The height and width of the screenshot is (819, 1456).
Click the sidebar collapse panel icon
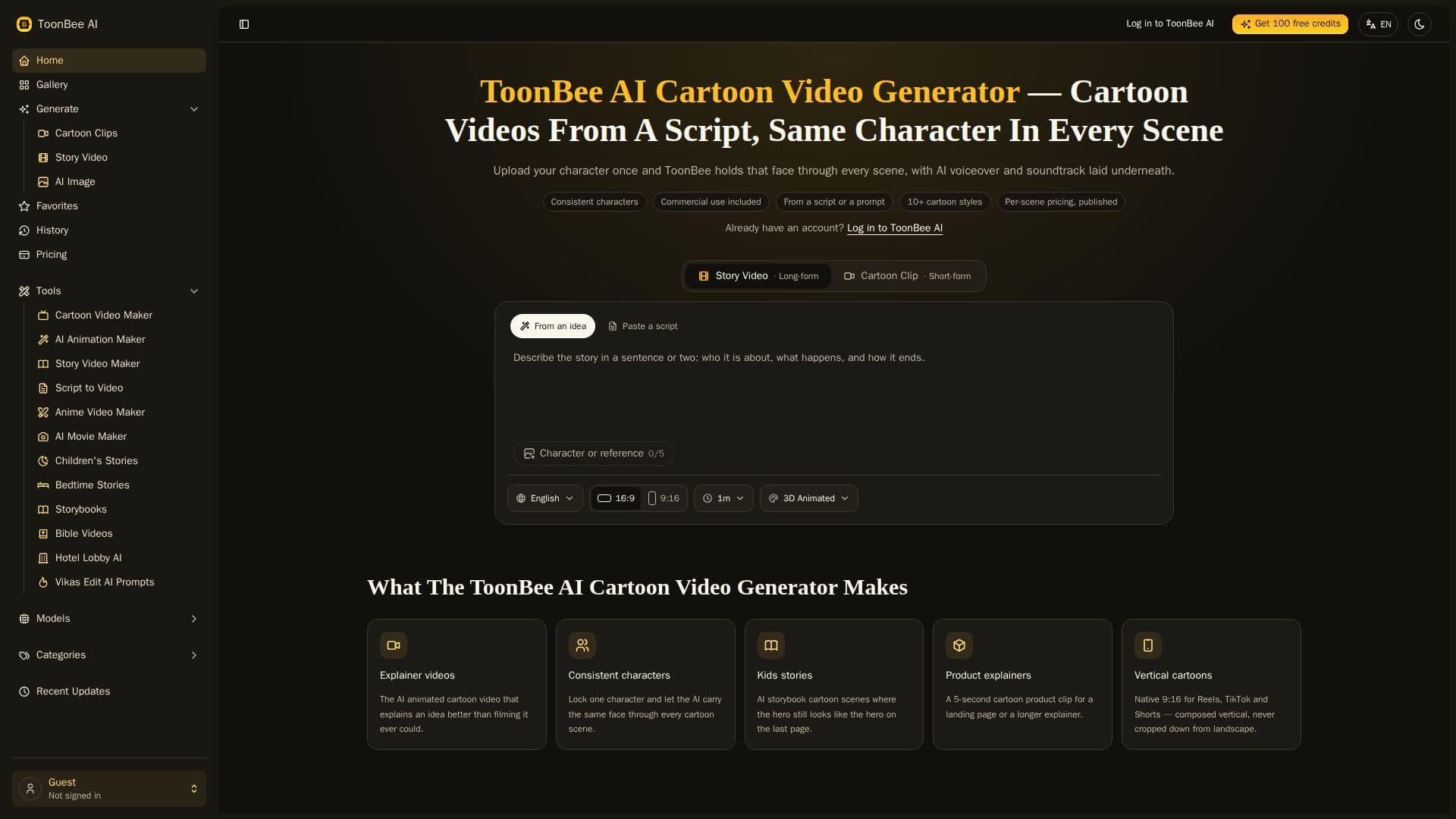(244, 24)
